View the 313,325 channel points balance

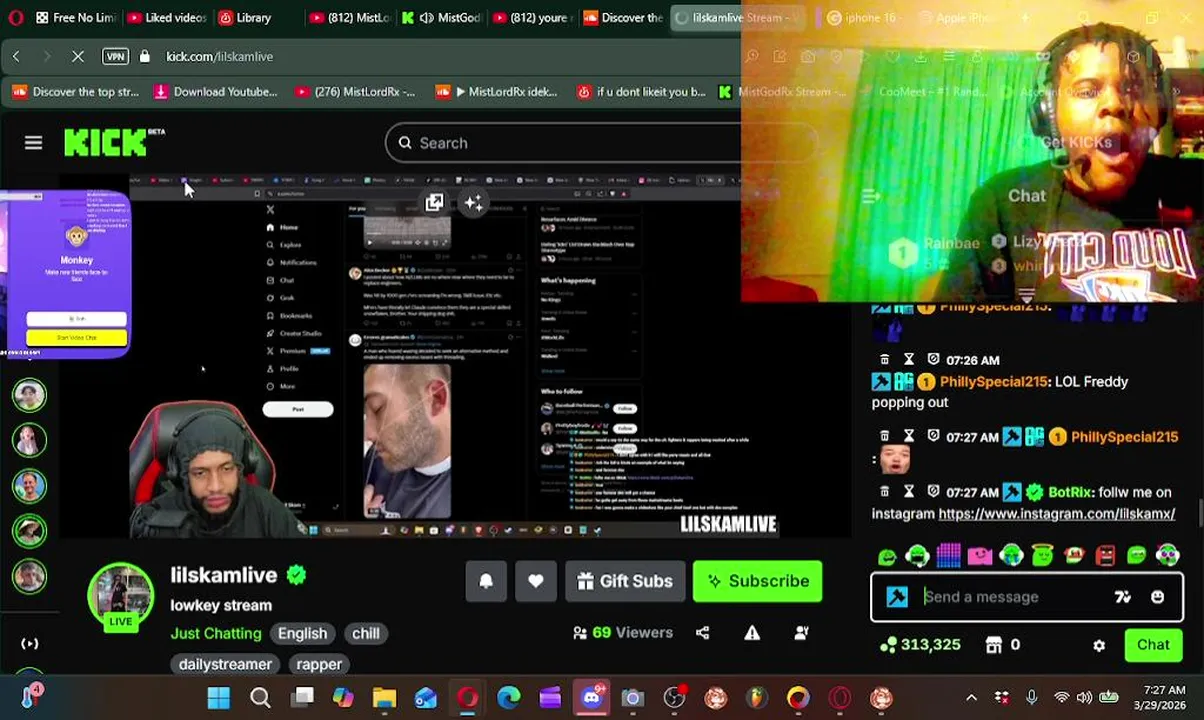919,645
